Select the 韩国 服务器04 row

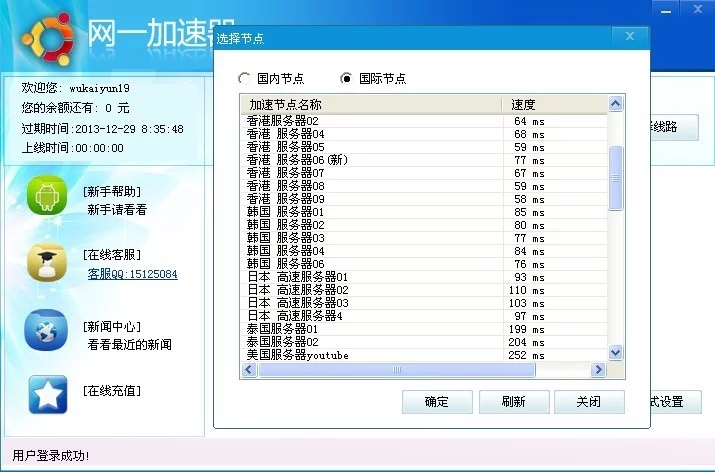pos(424,251)
